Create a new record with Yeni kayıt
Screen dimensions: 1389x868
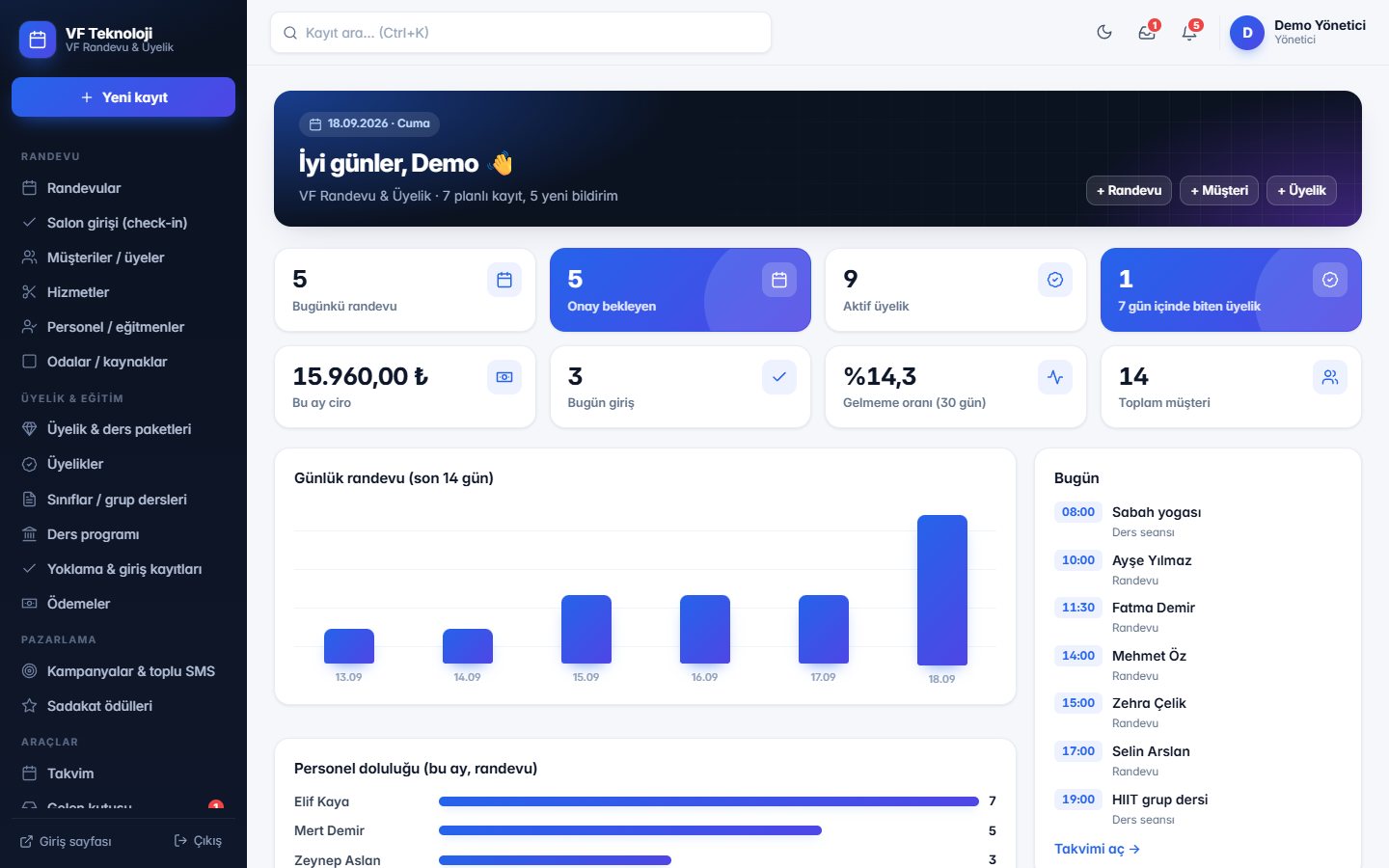[123, 97]
